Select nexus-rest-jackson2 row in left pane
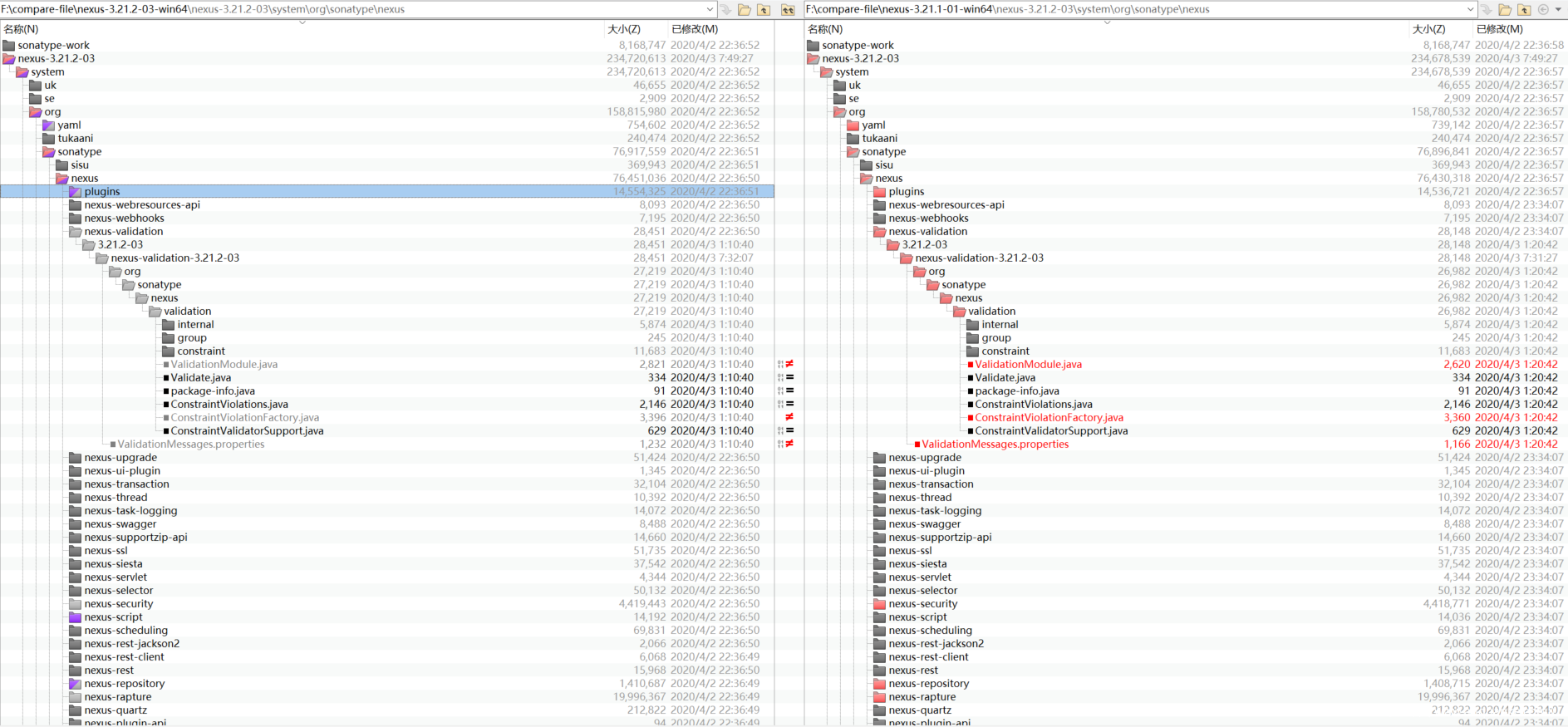1568x727 pixels. (x=387, y=644)
